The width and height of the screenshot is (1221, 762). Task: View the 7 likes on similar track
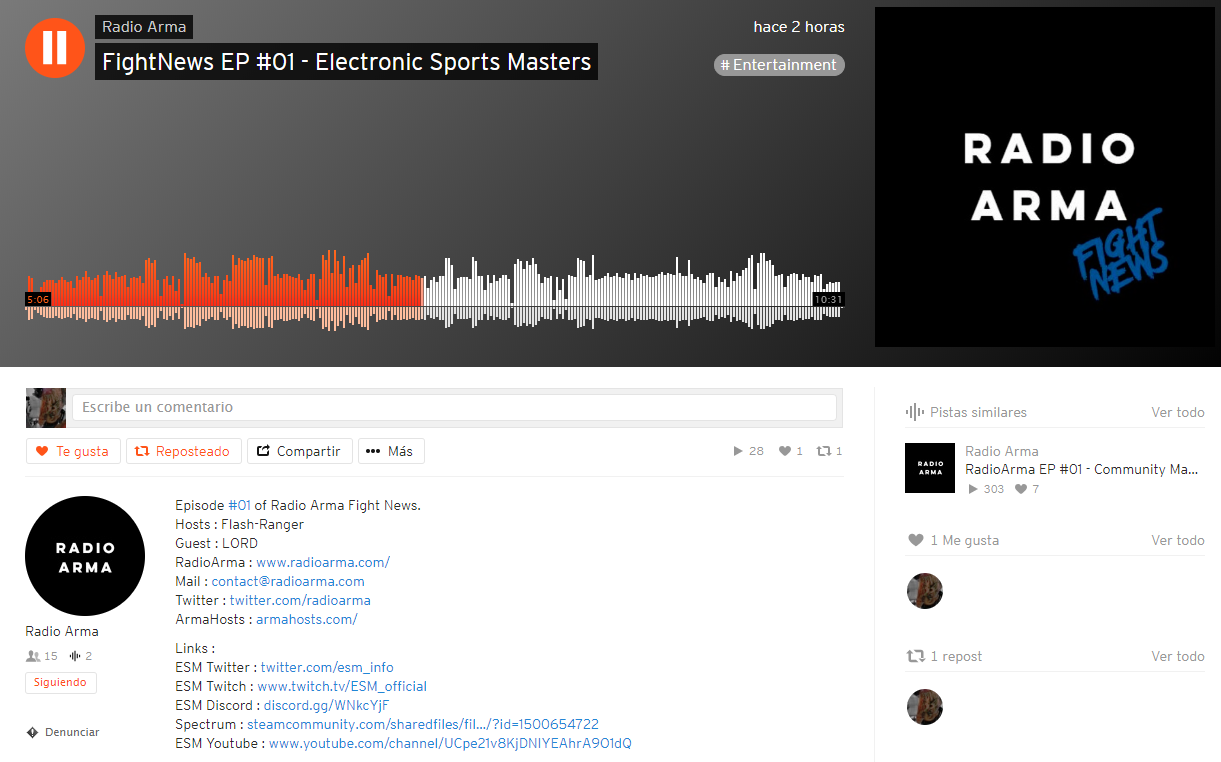tap(1027, 489)
